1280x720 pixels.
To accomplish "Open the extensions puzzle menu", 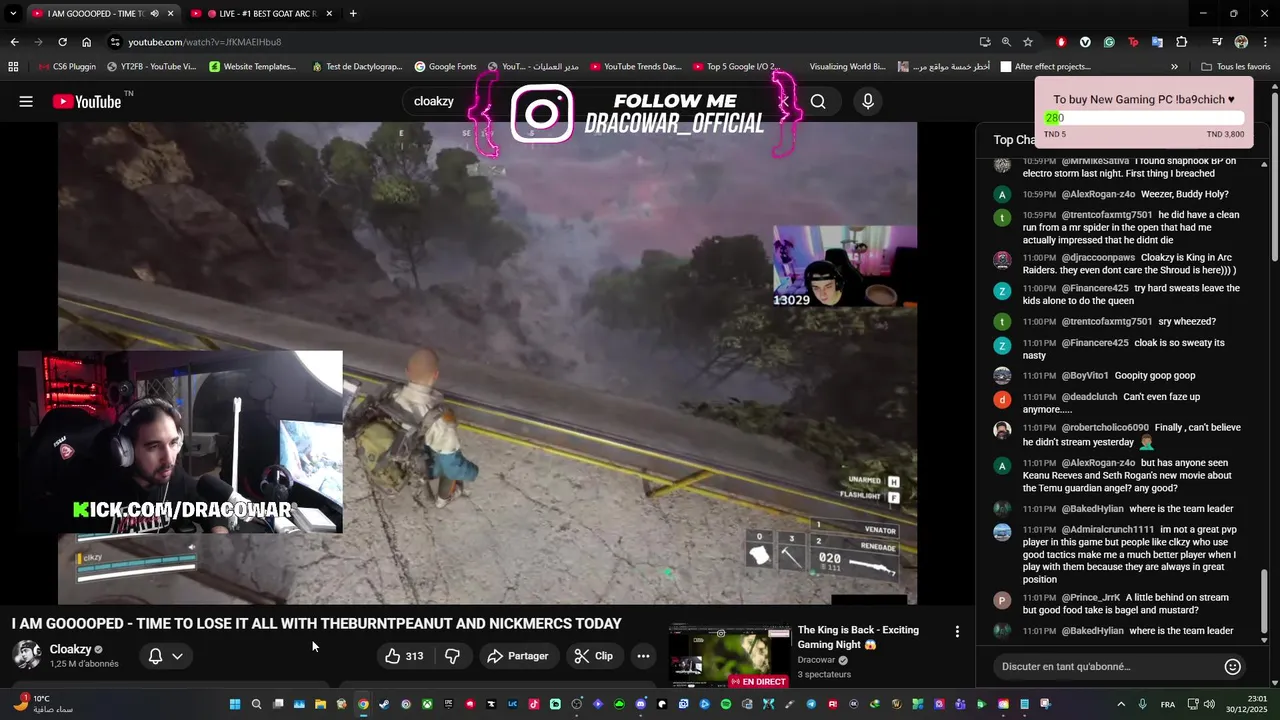I will [x=1182, y=42].
